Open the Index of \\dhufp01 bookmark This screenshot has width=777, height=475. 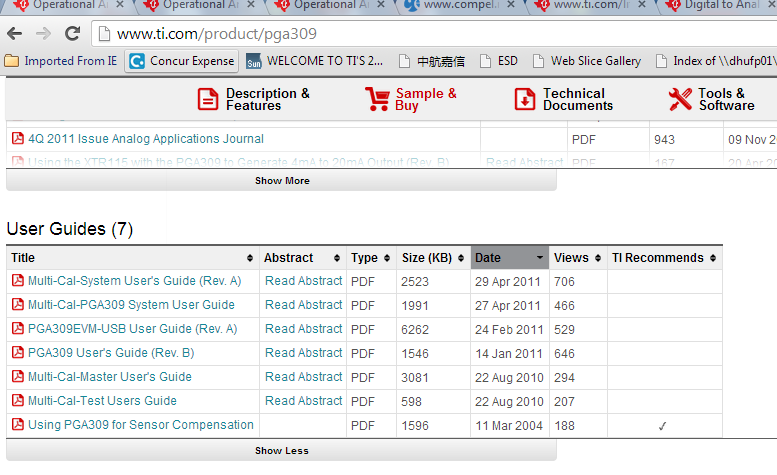click(x=716, y=61)
